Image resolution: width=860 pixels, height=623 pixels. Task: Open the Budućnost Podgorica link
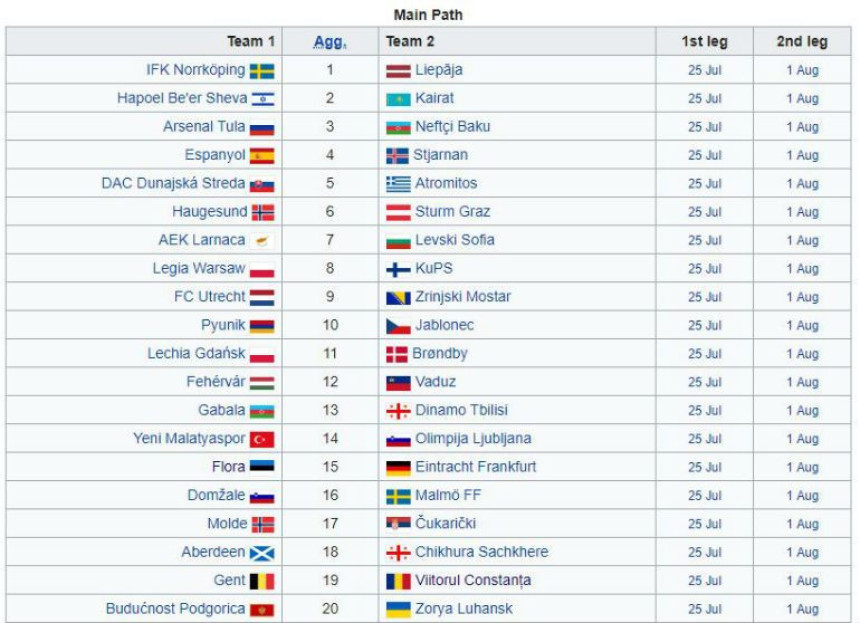(x=176, y=609)
